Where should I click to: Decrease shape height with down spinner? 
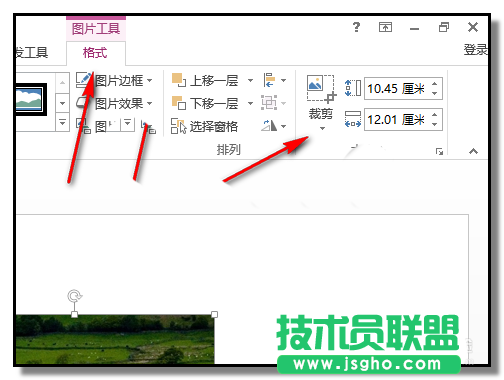point(435,93)
